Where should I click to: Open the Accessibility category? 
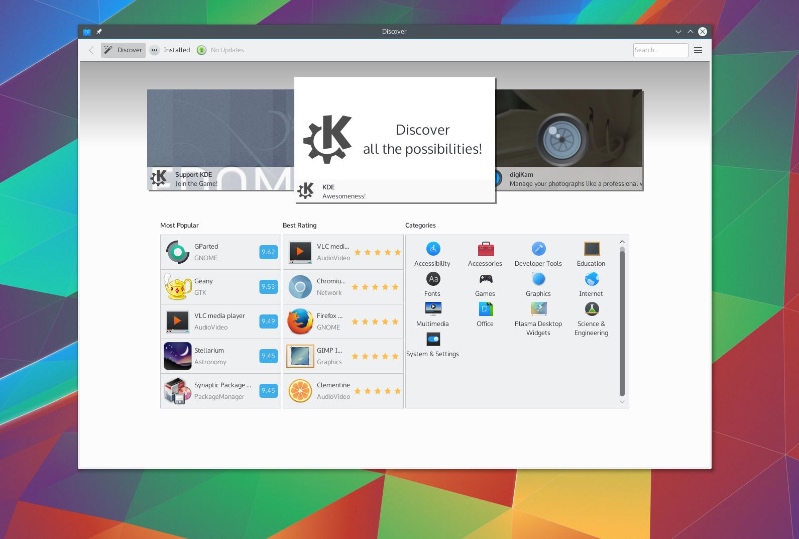(432, 250)
